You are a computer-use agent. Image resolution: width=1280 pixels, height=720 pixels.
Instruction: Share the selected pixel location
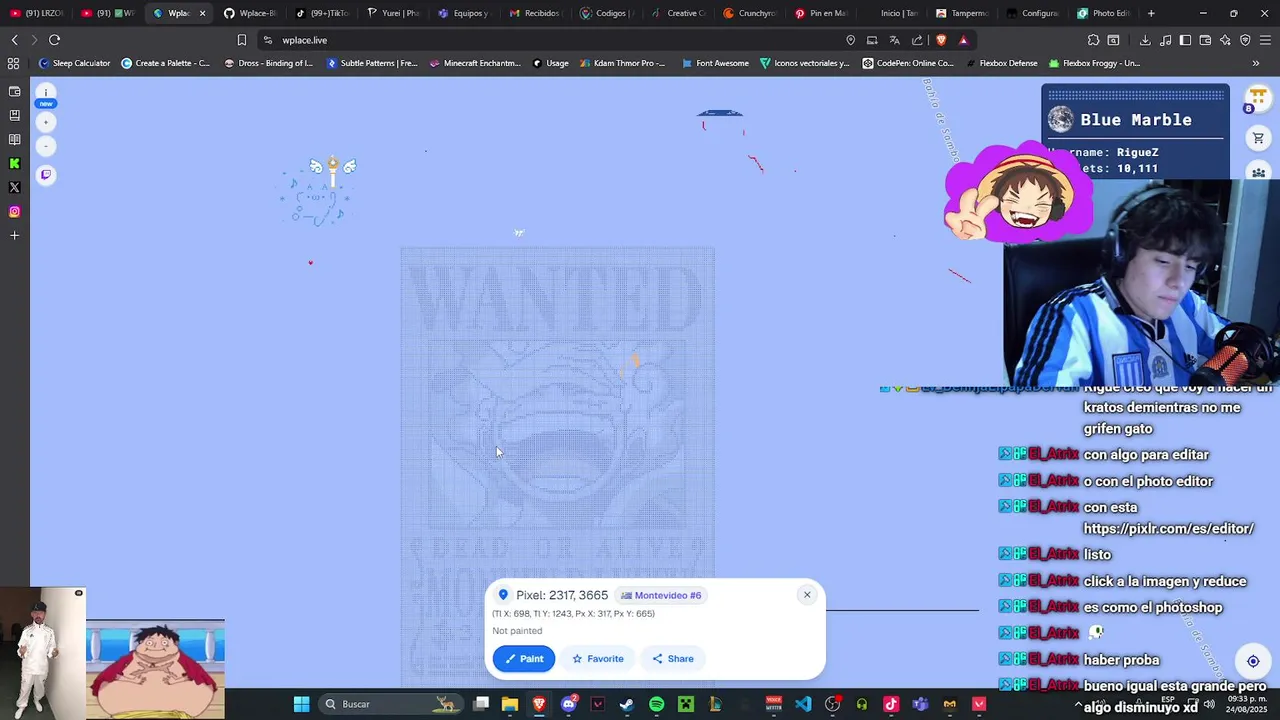(673, 659)
